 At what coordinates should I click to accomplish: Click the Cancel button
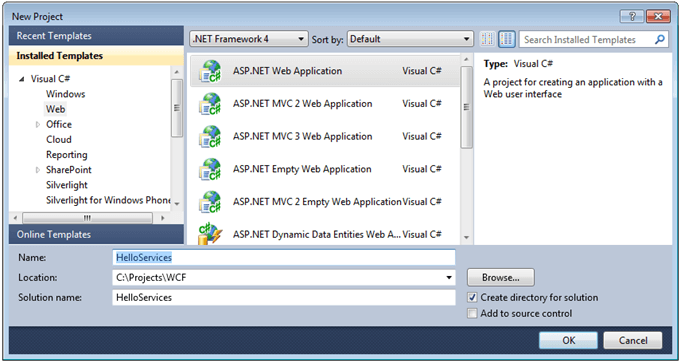(x=633, y=340)
